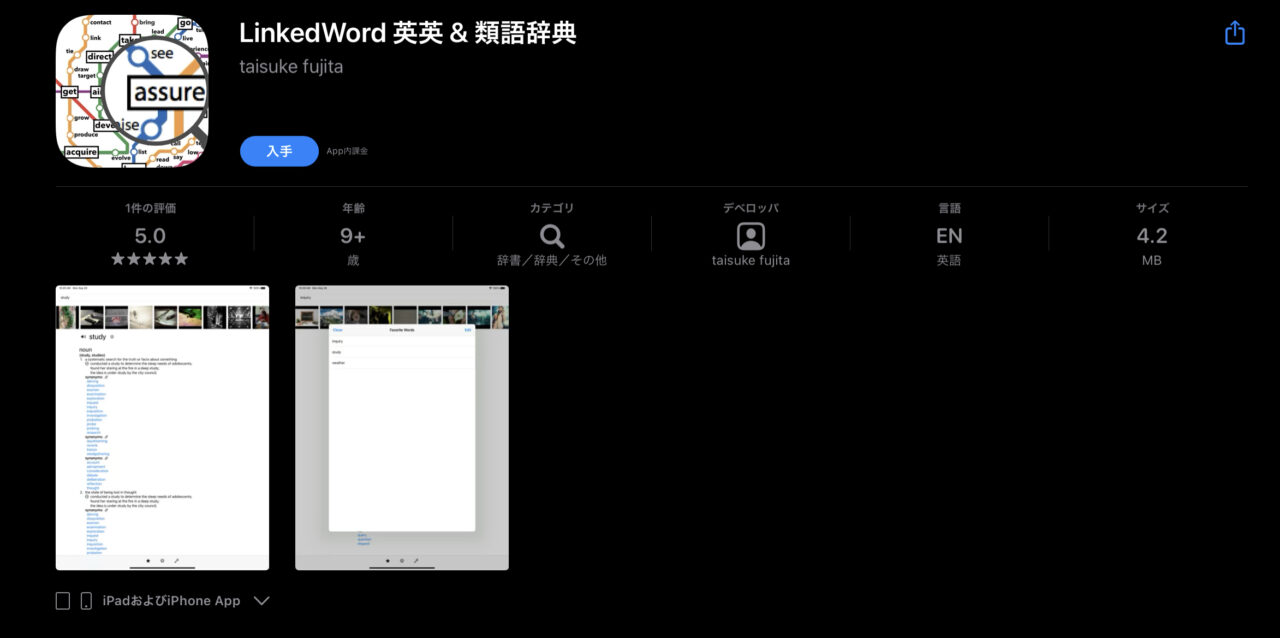Click the taisuke fujita developer name link

pos(291,66)
